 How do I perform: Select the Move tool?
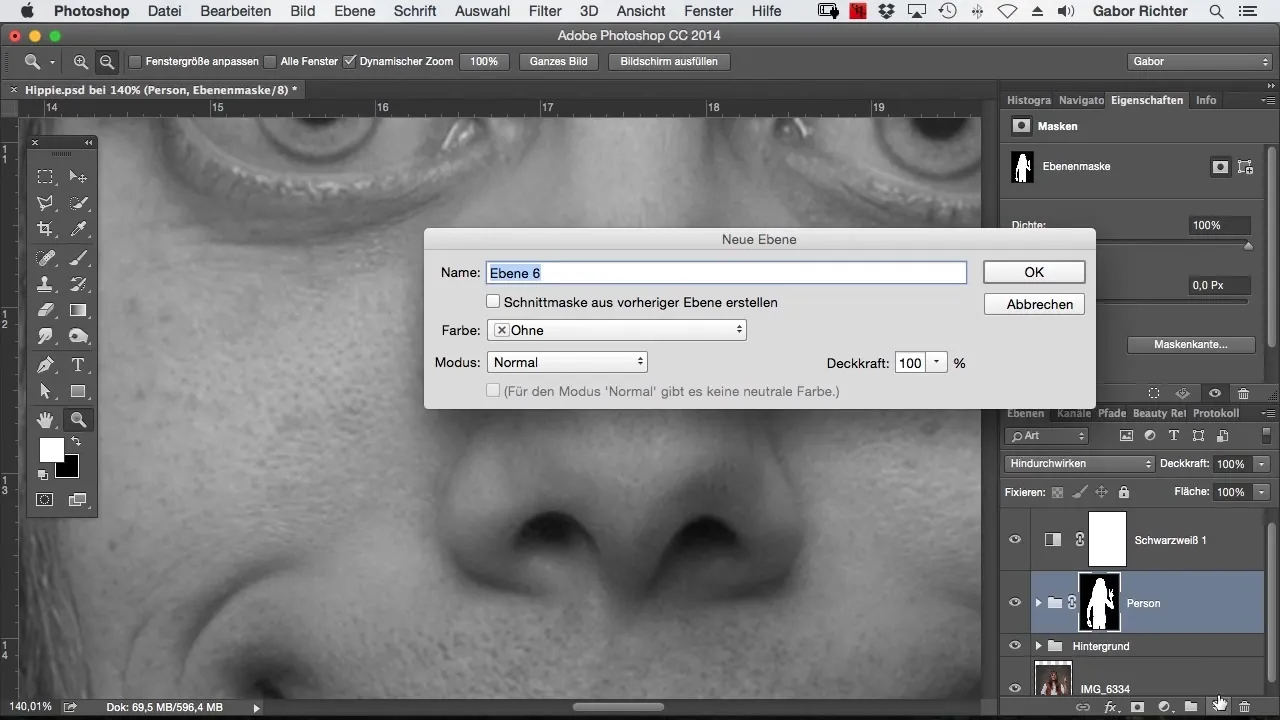78,177
